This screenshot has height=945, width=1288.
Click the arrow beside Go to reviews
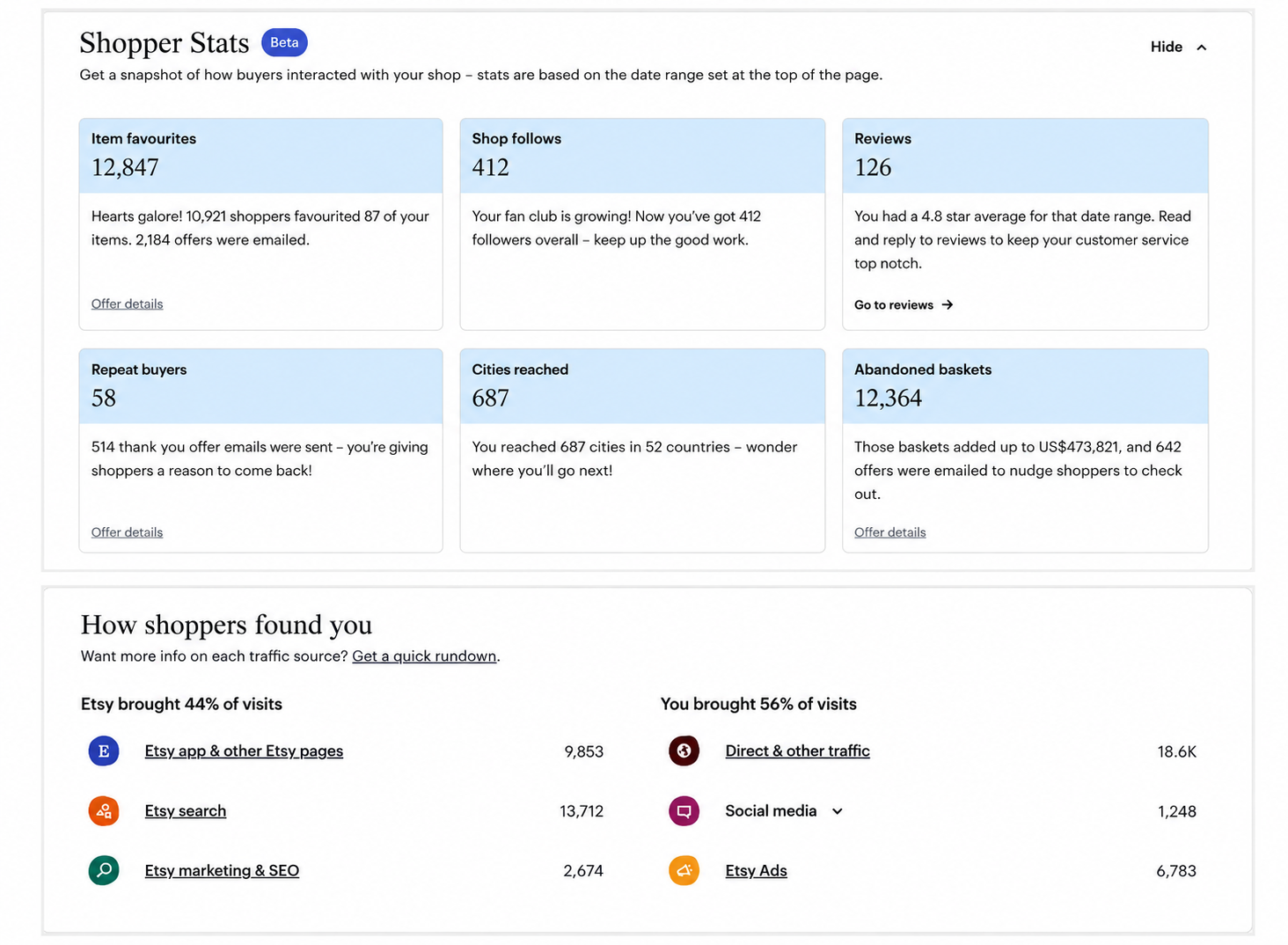click(948, 304)
